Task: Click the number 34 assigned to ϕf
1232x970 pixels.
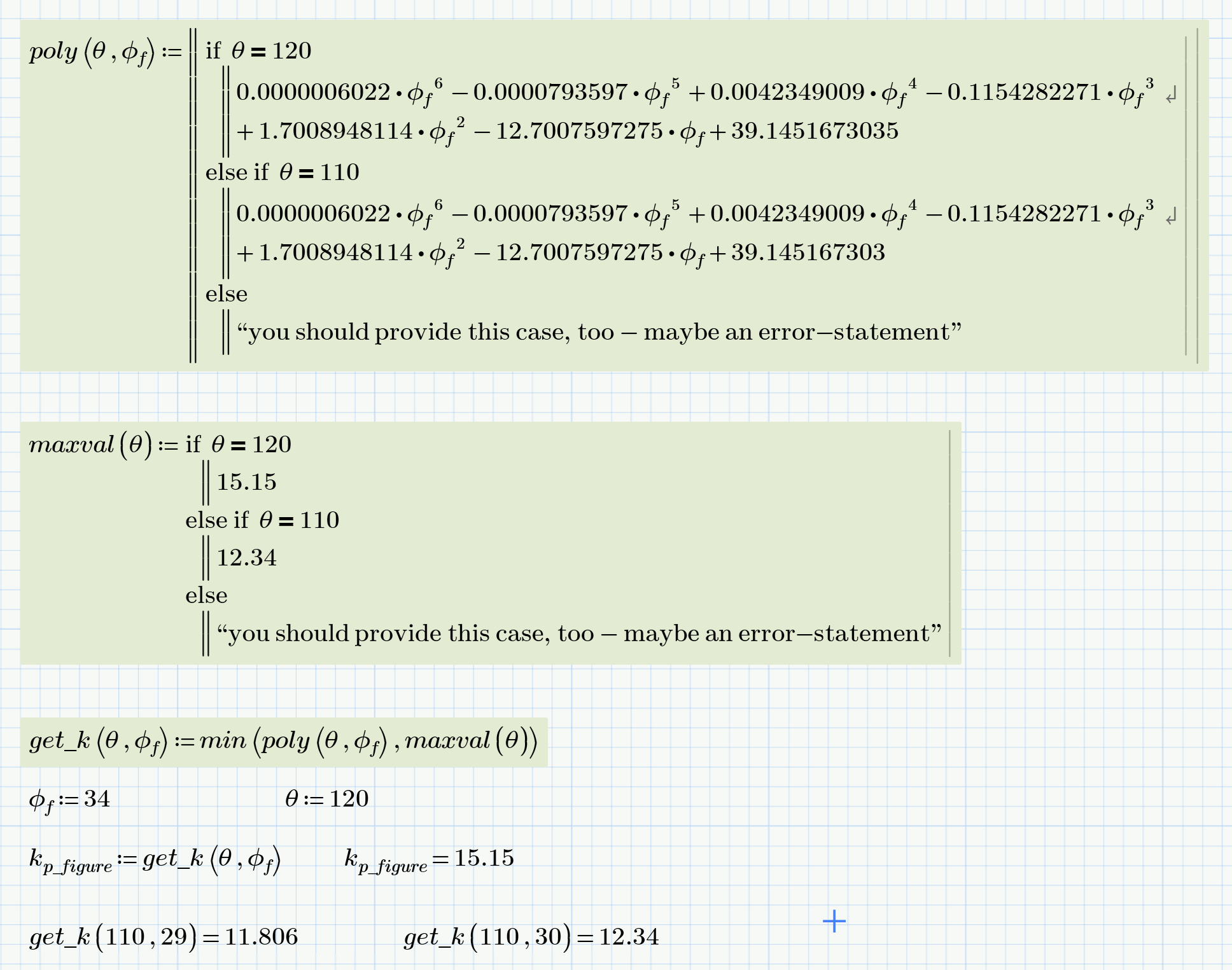Action: point(97,799)
